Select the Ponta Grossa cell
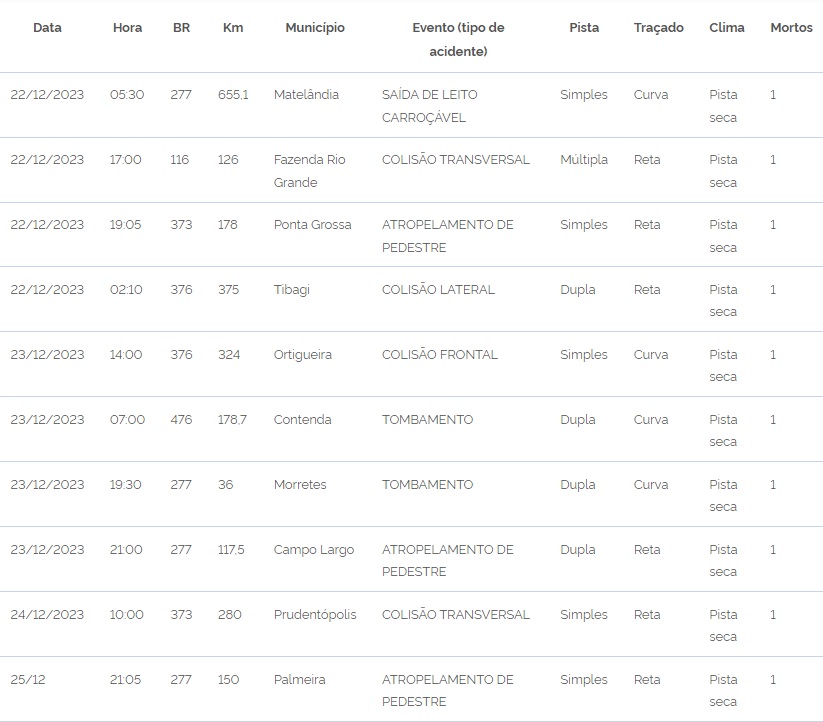823x722 pixels. click(312, 225)
